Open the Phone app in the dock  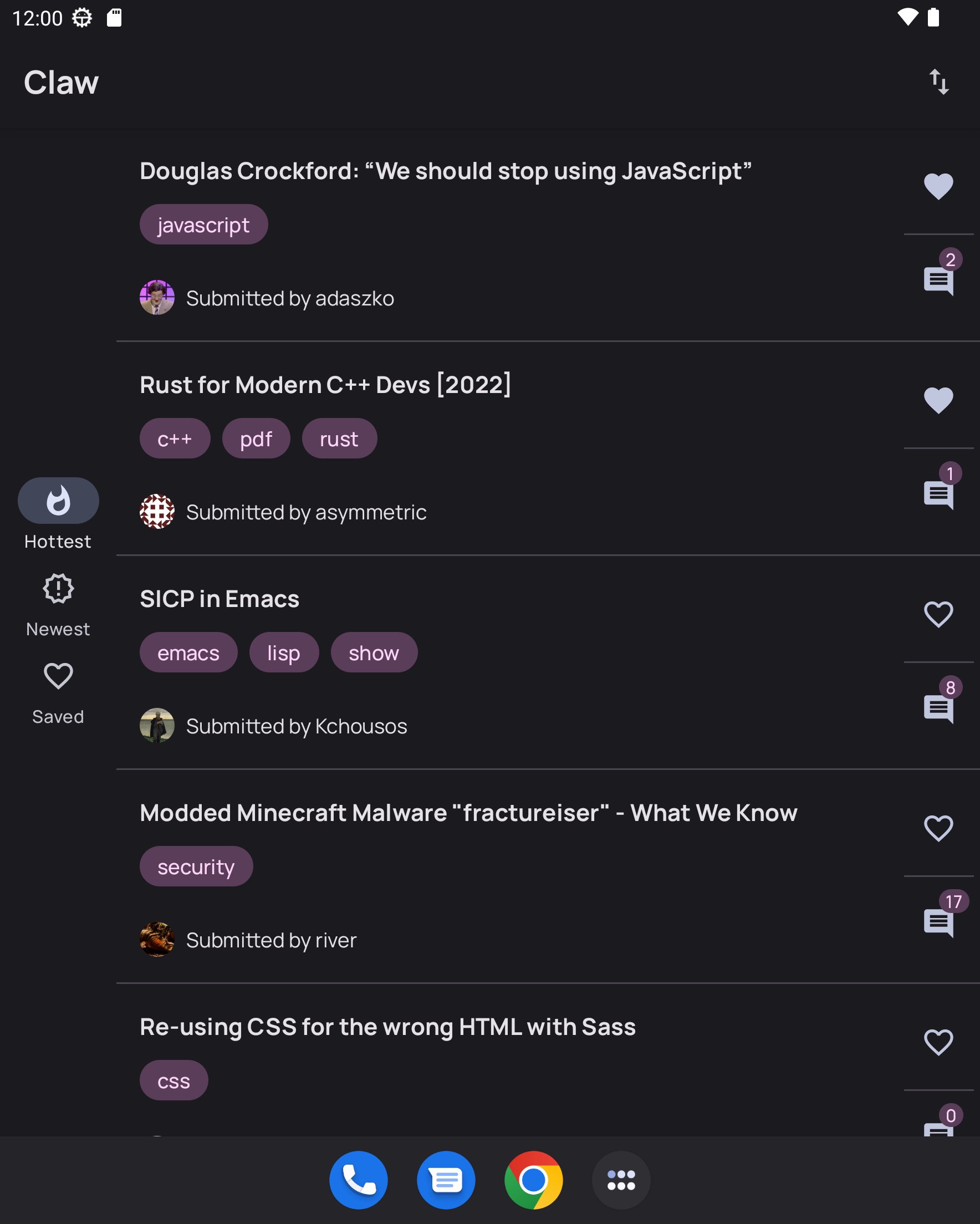pos(358,1180)
